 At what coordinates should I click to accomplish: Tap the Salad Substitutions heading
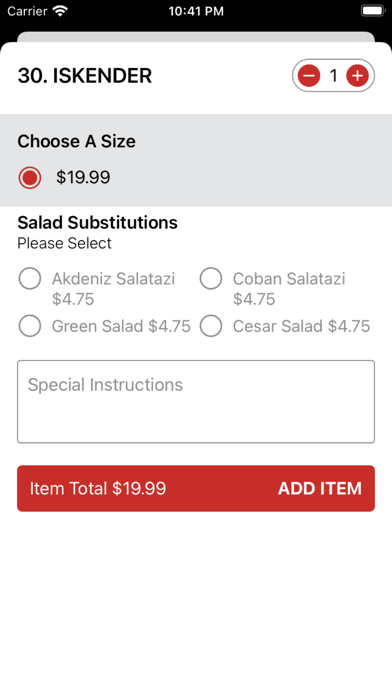pyautogui.click(x=97, y=222)
